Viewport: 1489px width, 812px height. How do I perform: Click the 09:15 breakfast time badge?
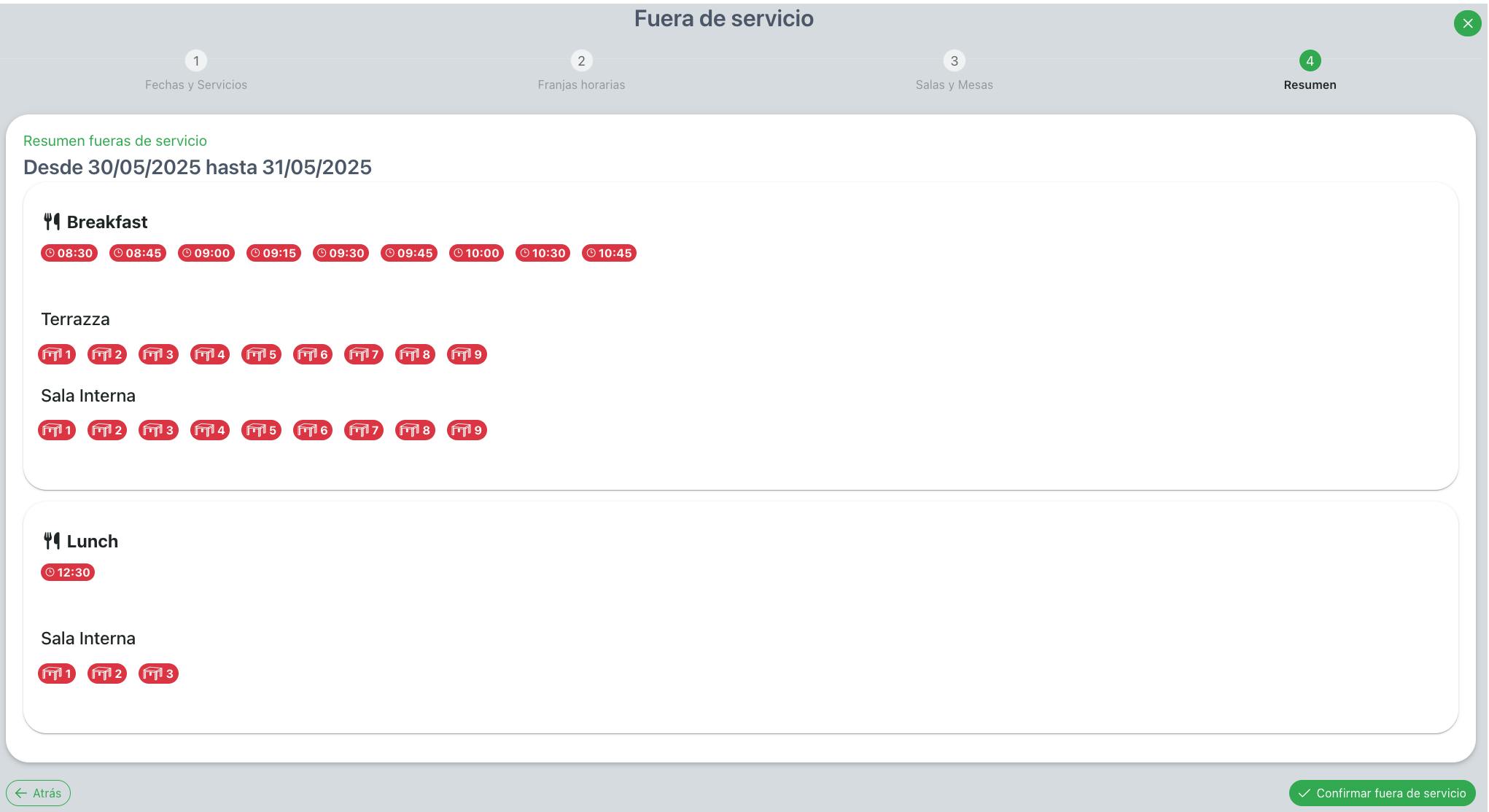pyautogui.click(x=273, y=253)
